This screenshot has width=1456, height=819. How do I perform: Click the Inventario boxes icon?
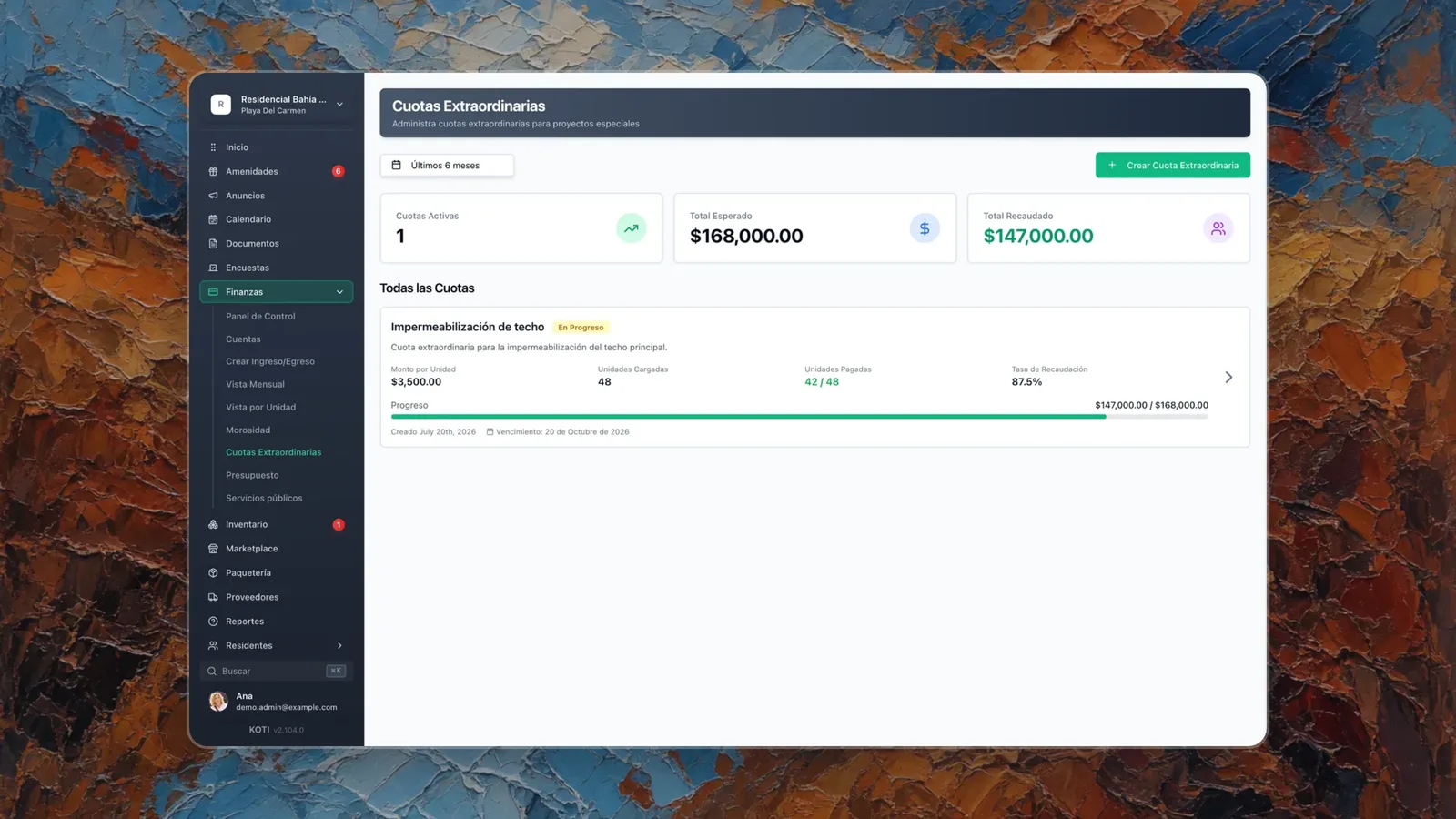213,524
